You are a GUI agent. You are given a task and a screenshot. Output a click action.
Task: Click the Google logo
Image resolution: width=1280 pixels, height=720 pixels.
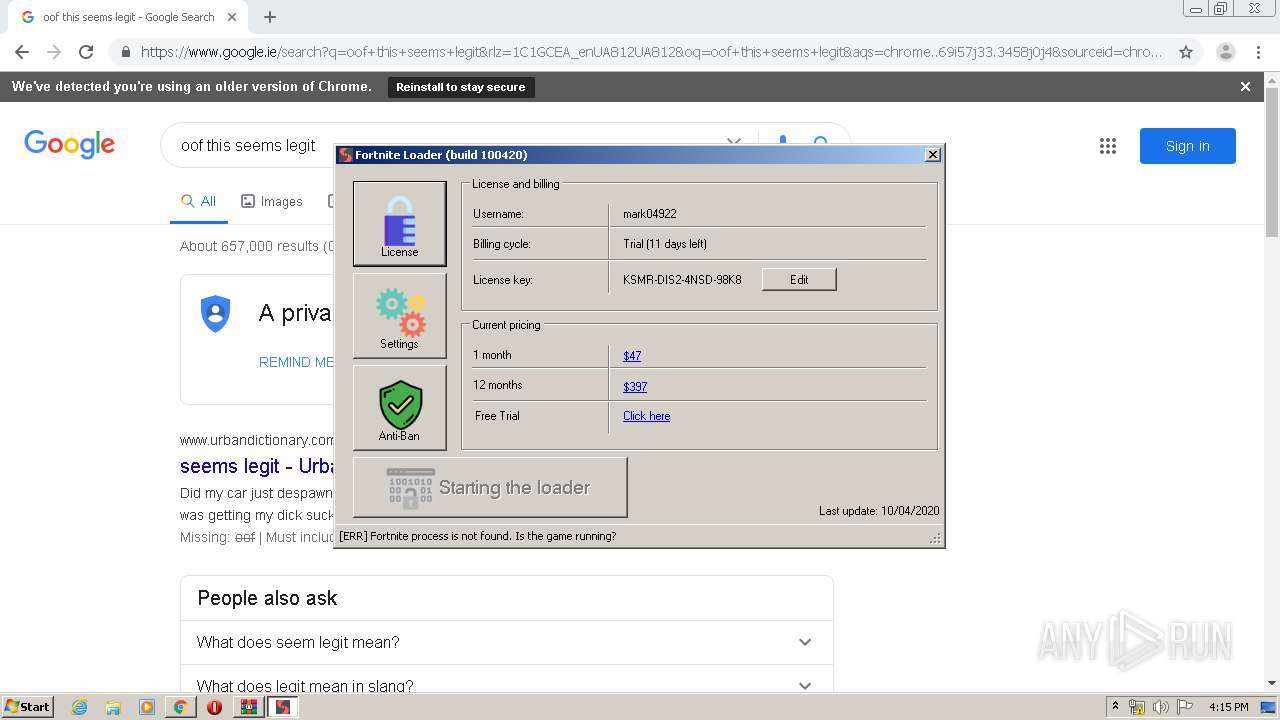click(x=70, y=145)
